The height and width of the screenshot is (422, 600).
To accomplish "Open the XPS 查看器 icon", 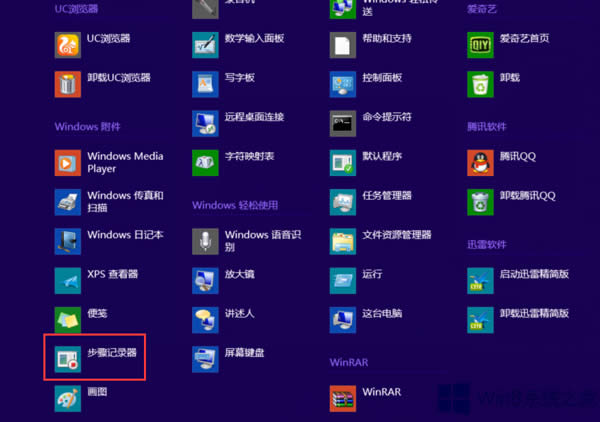I will (x=68, y=281).
